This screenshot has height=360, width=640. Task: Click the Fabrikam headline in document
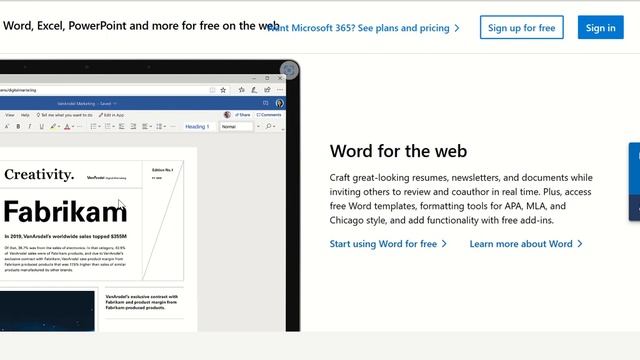pos(65,212)
